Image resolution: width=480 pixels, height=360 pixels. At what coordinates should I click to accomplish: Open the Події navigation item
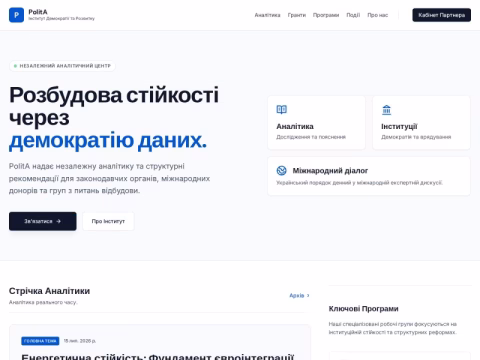(353, 15)
